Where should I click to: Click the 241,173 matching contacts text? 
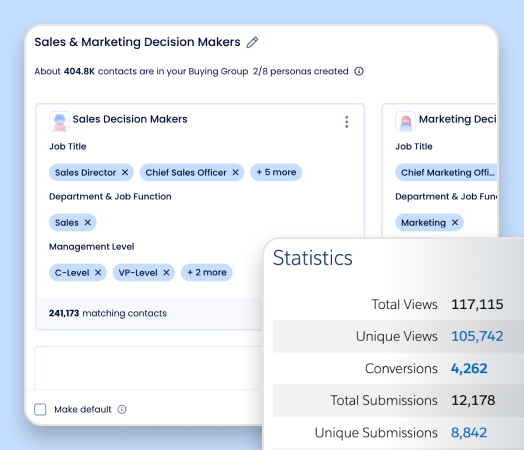(108, 313)
